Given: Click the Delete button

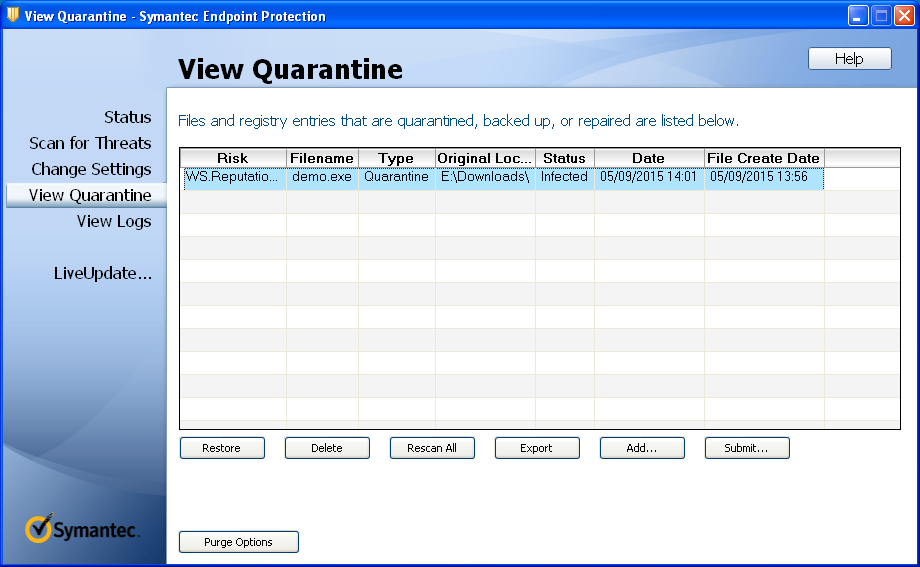Looking at the screenshot, I should [327, 448].
